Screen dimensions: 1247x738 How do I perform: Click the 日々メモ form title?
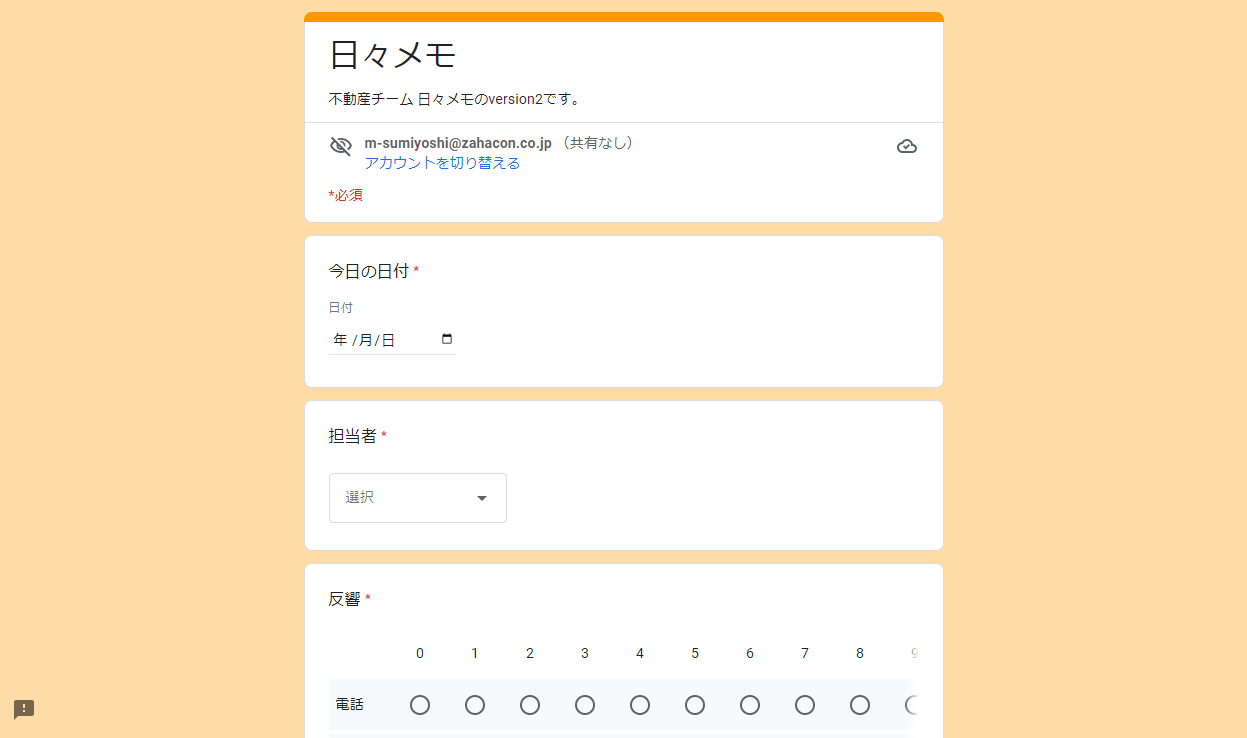click(393, 55)
